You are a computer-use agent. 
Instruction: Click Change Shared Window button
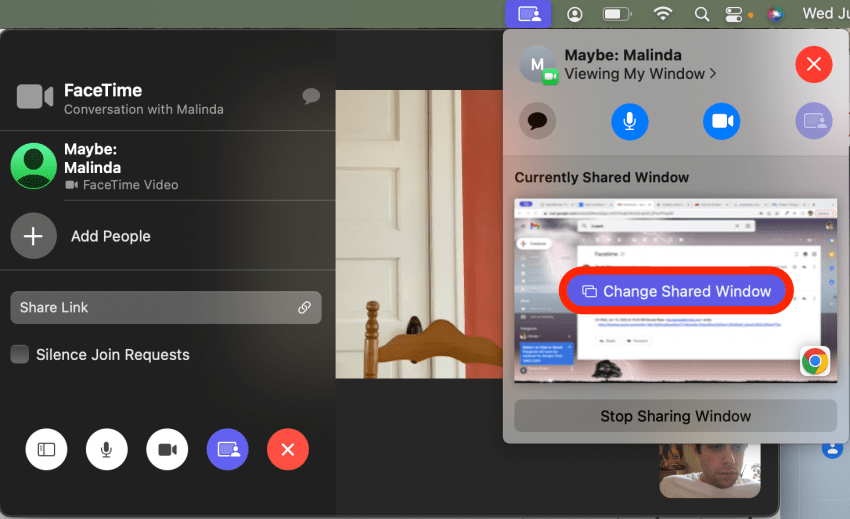click(676, 291)
